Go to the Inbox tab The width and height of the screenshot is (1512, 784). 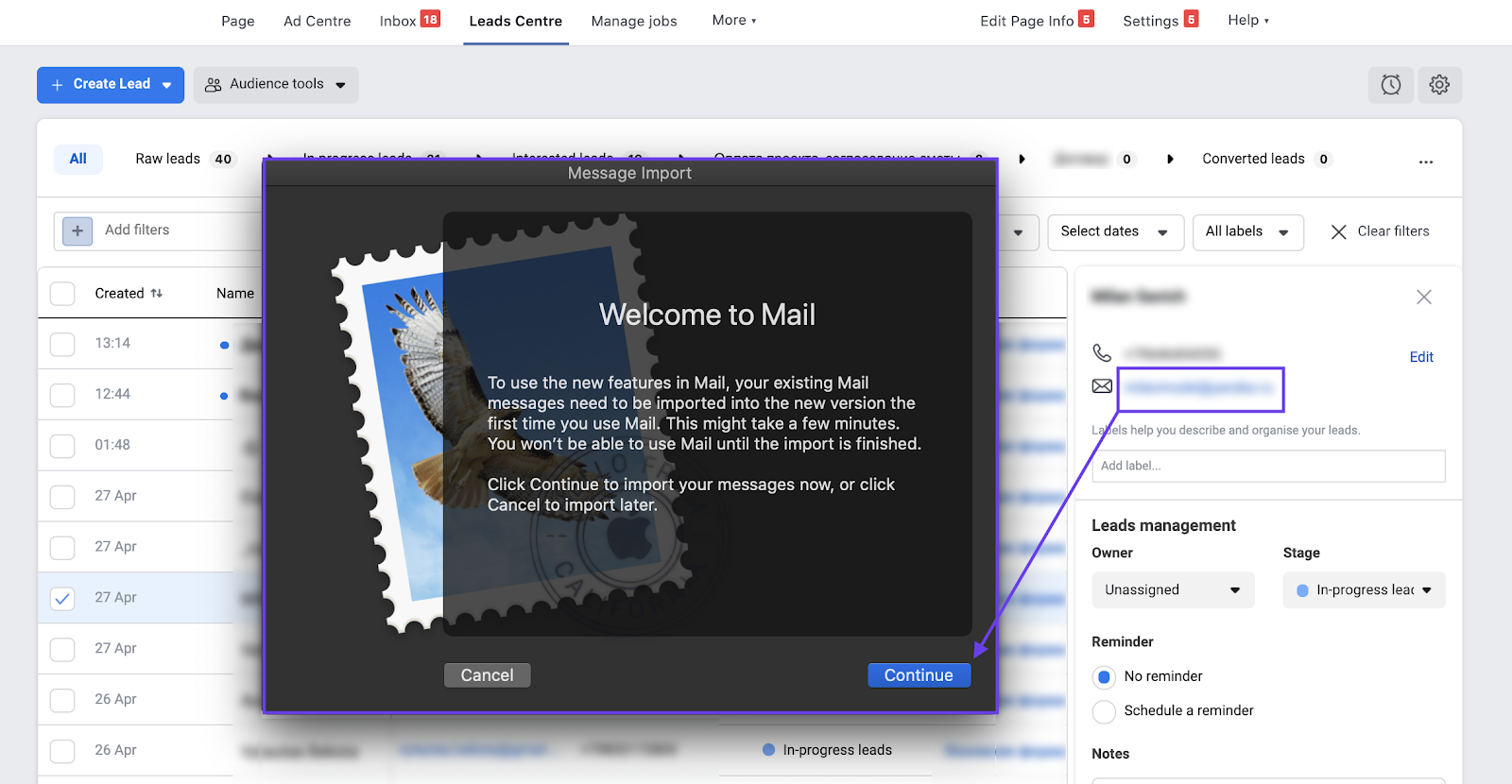click(409, 21)
